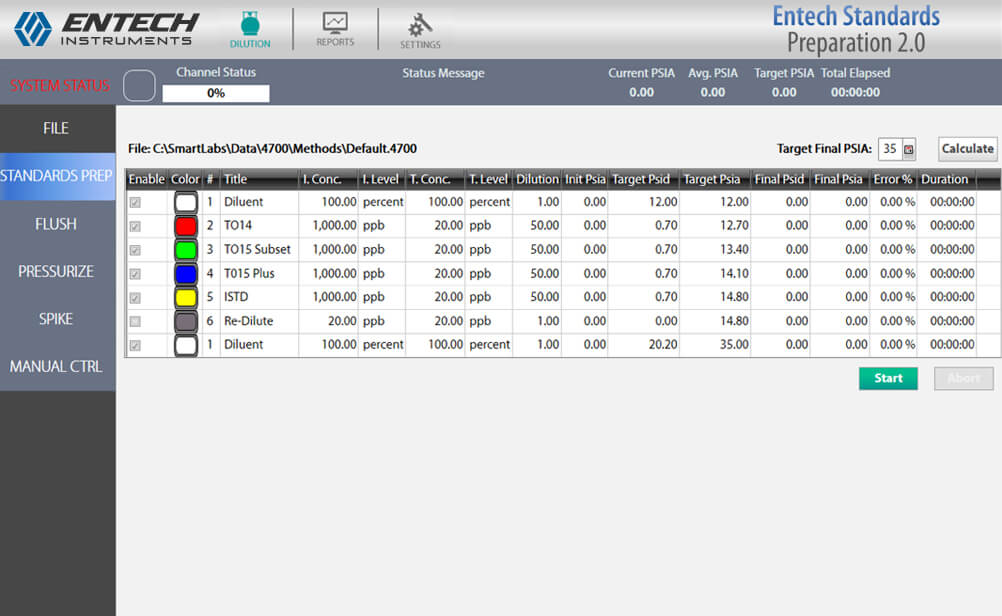Toggle Enable checkbox for TO15 Subset row
The image size is (1002, 616).
135,250
